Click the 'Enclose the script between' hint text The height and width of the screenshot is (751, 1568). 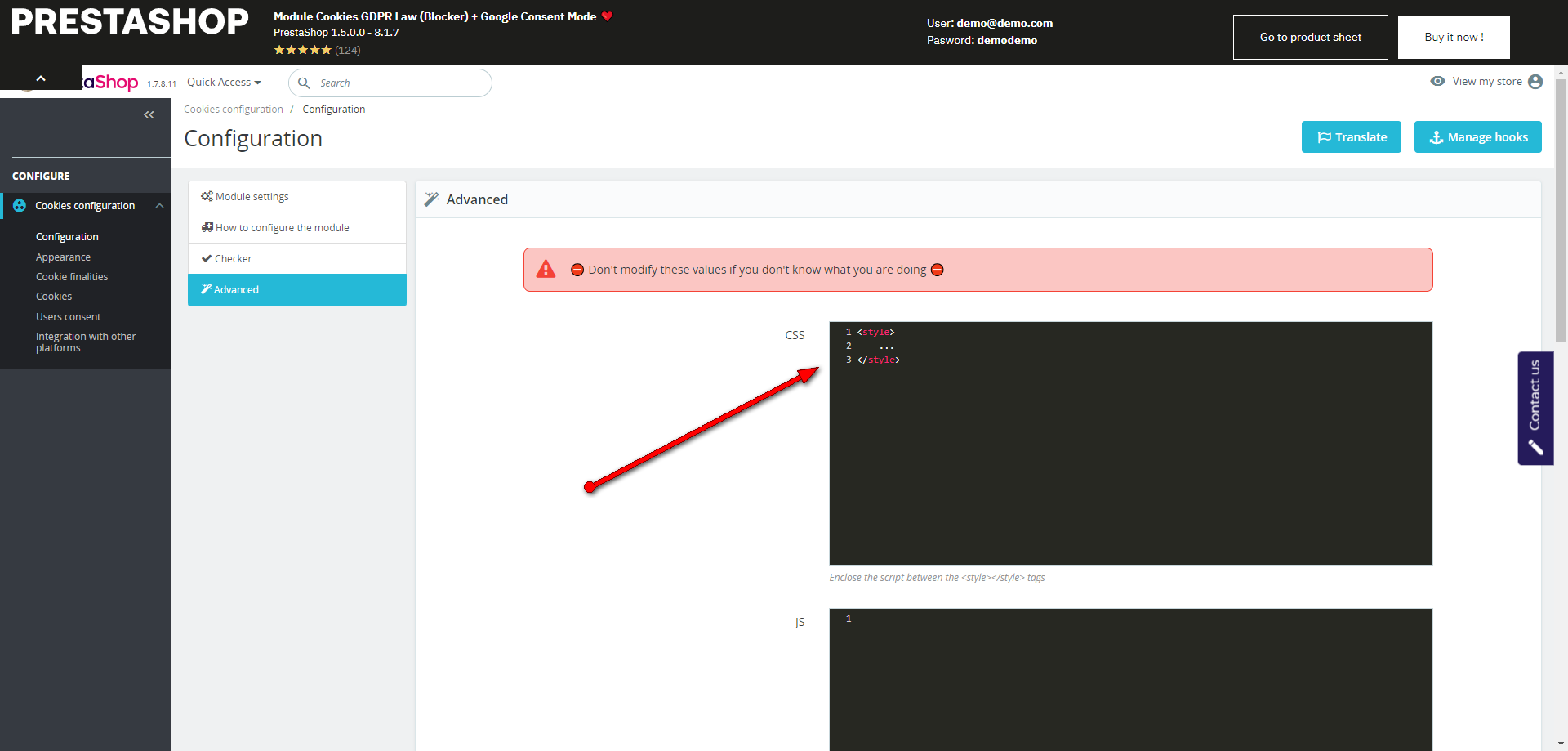pos(937,578)
